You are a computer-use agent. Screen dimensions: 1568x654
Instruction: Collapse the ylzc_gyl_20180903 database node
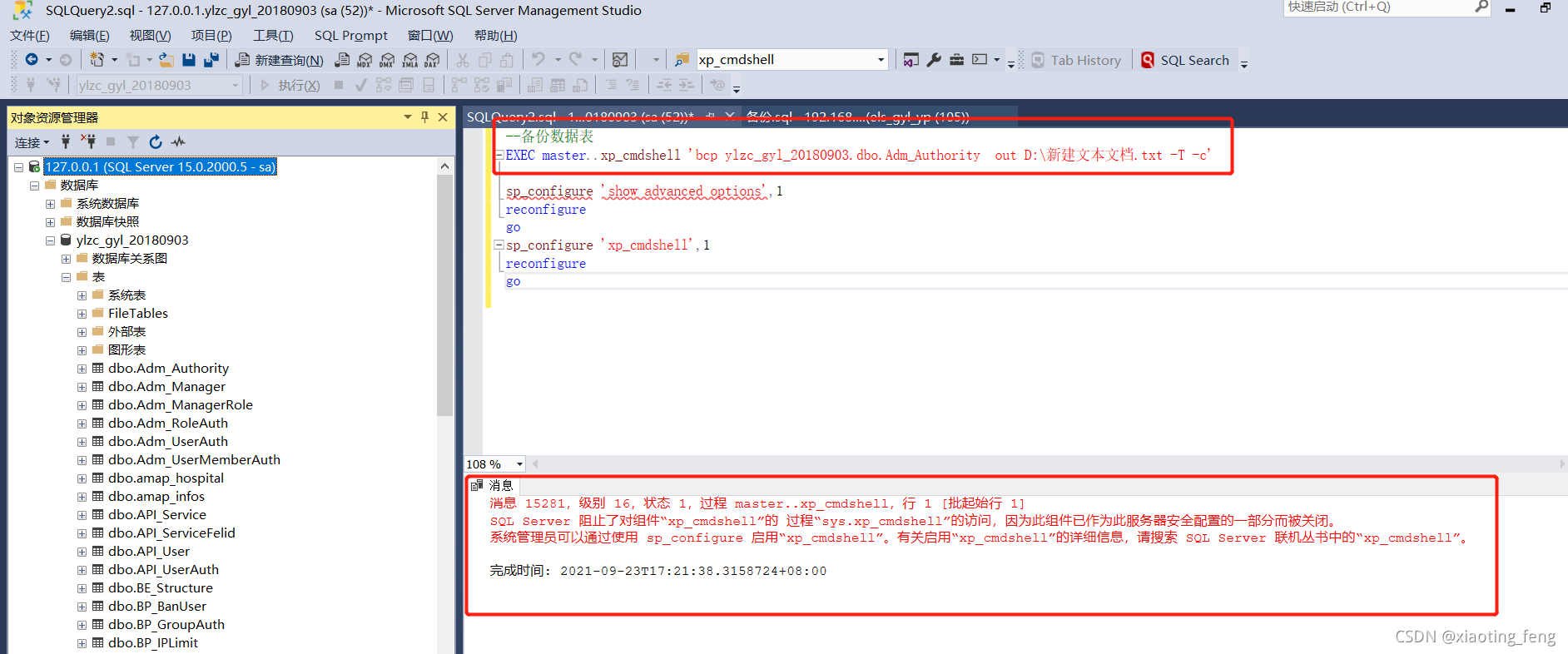[x=50, y=240]
